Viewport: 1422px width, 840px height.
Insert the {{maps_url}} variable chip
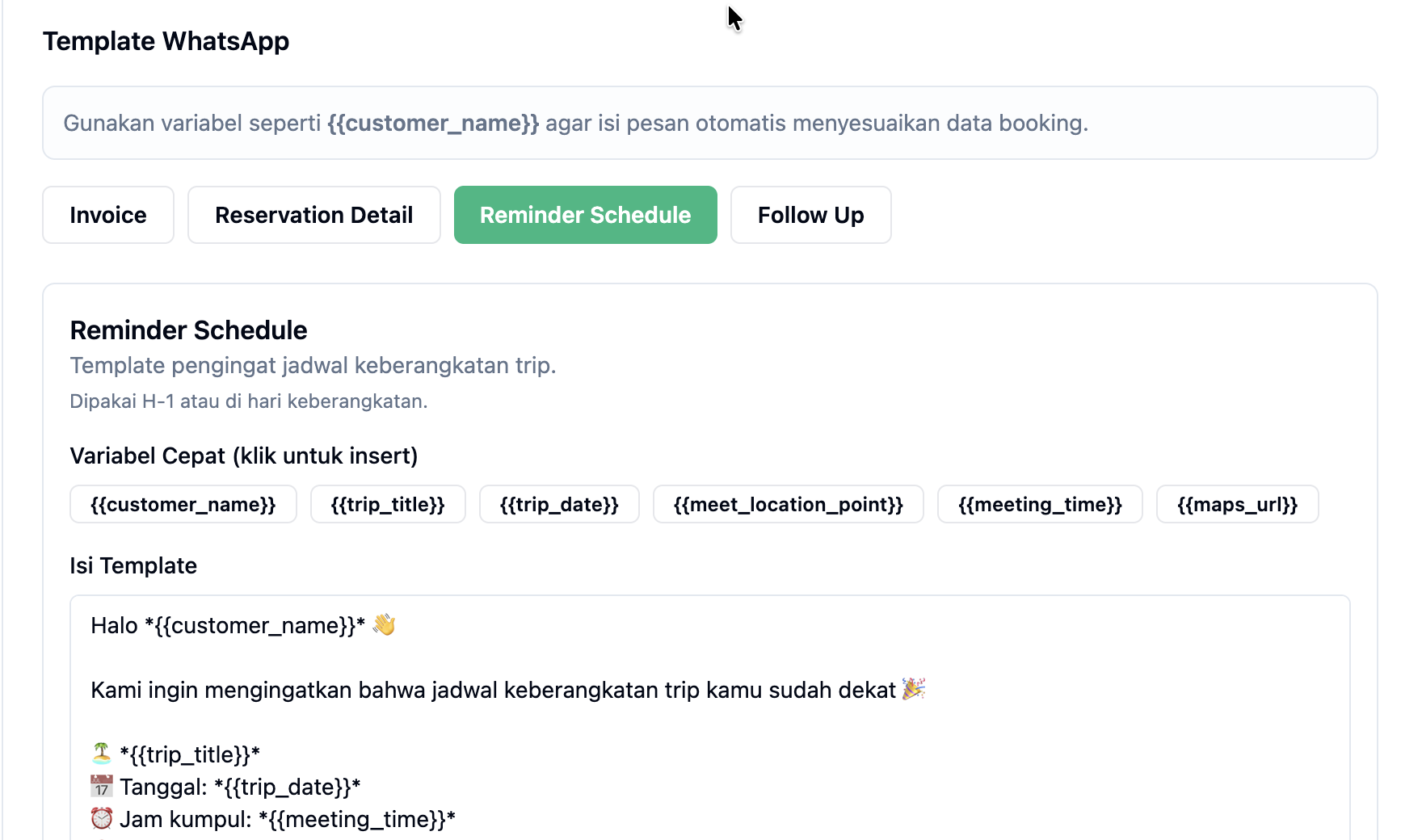[x=1238, y=504]
